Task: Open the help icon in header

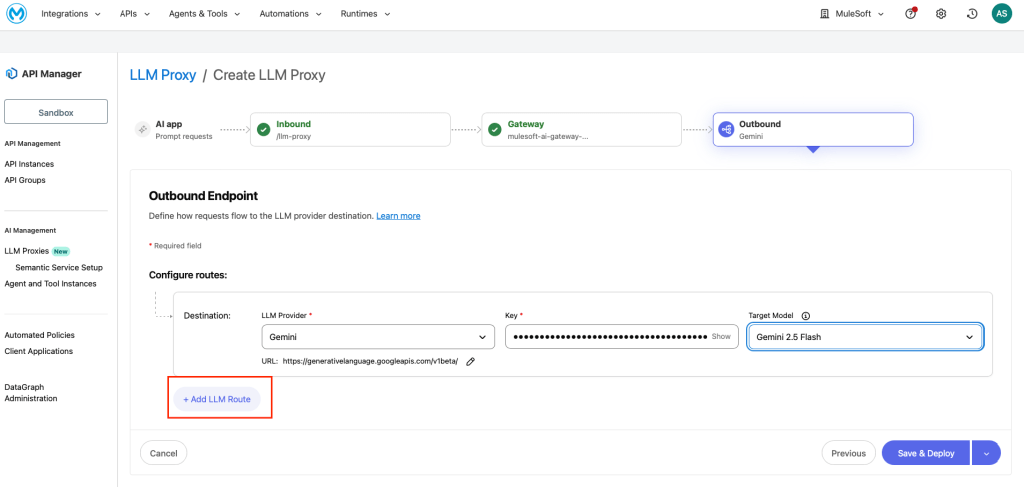Action: 910,14
